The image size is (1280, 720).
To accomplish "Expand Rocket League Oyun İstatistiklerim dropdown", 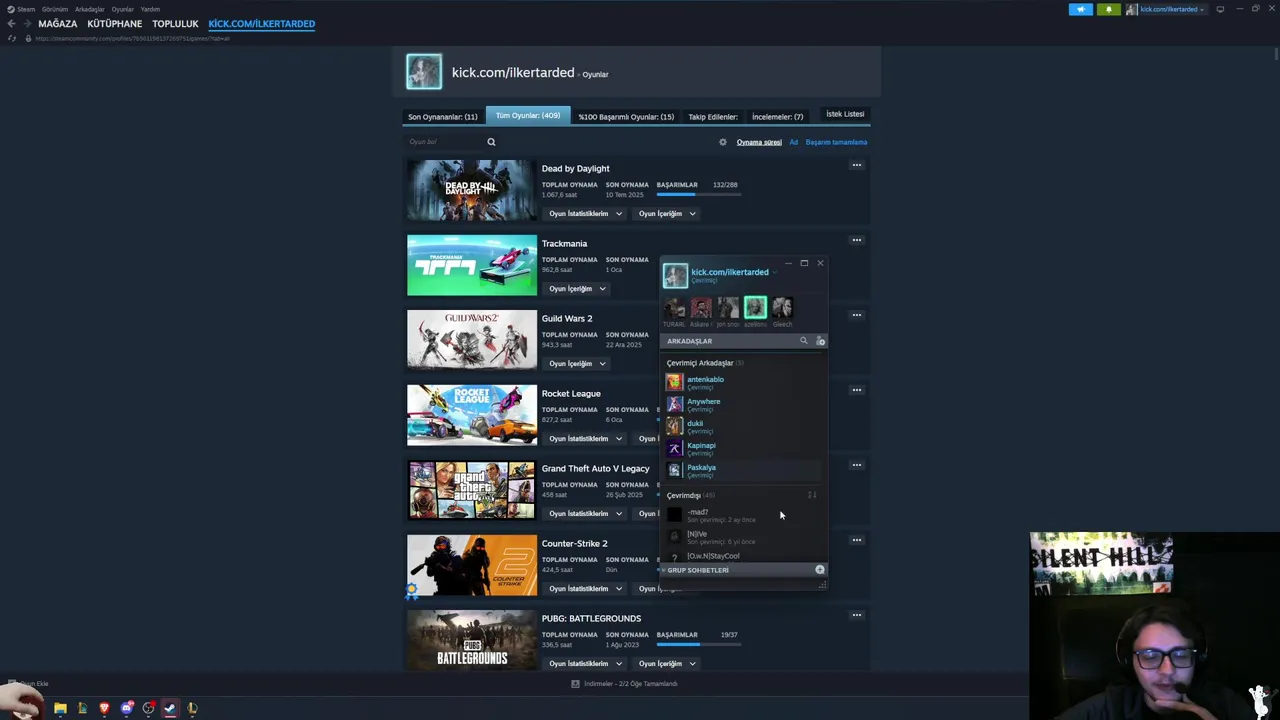I will click(585, 438).
